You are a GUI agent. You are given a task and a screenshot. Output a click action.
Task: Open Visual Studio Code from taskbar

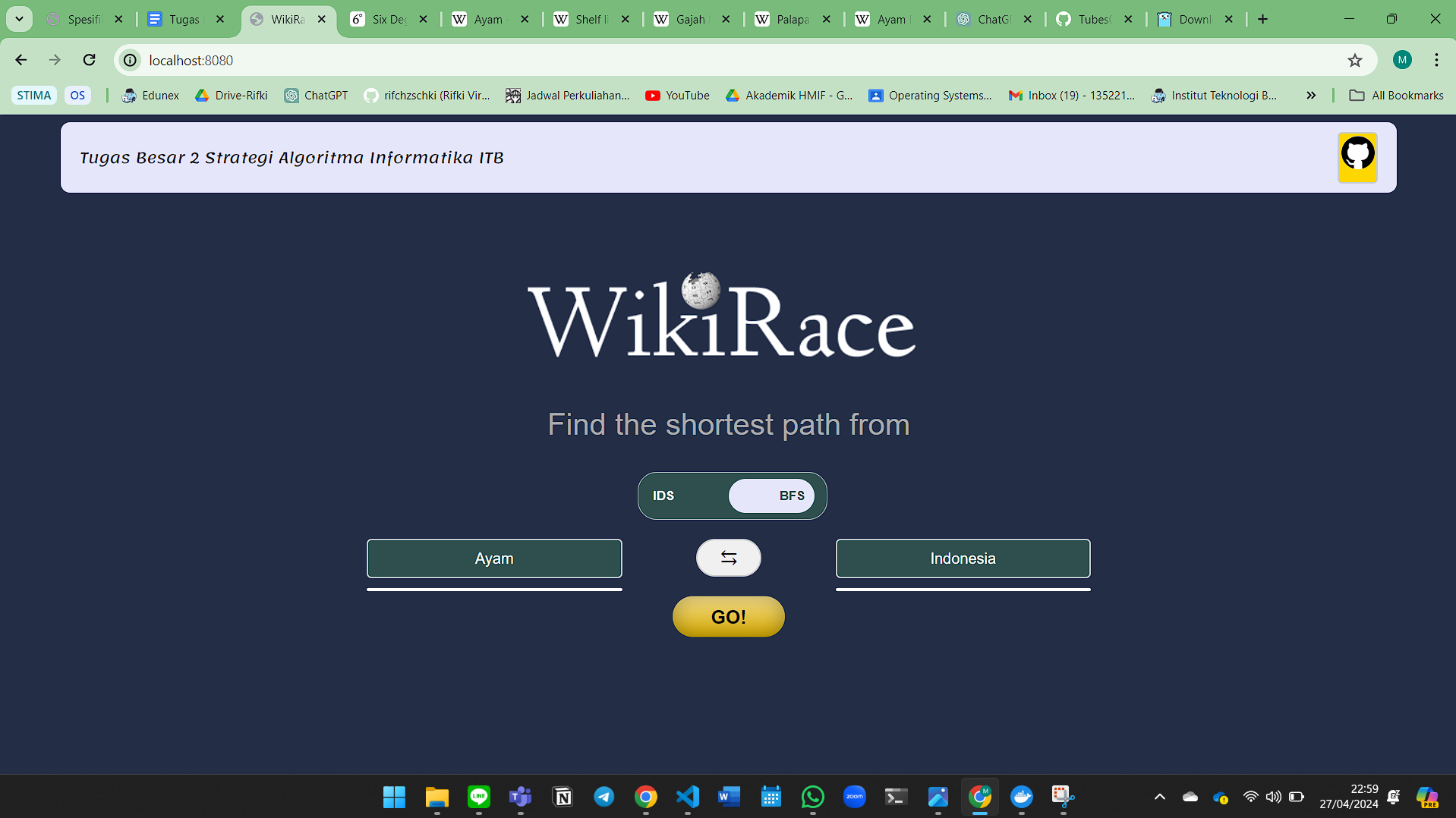pos(688,797)
